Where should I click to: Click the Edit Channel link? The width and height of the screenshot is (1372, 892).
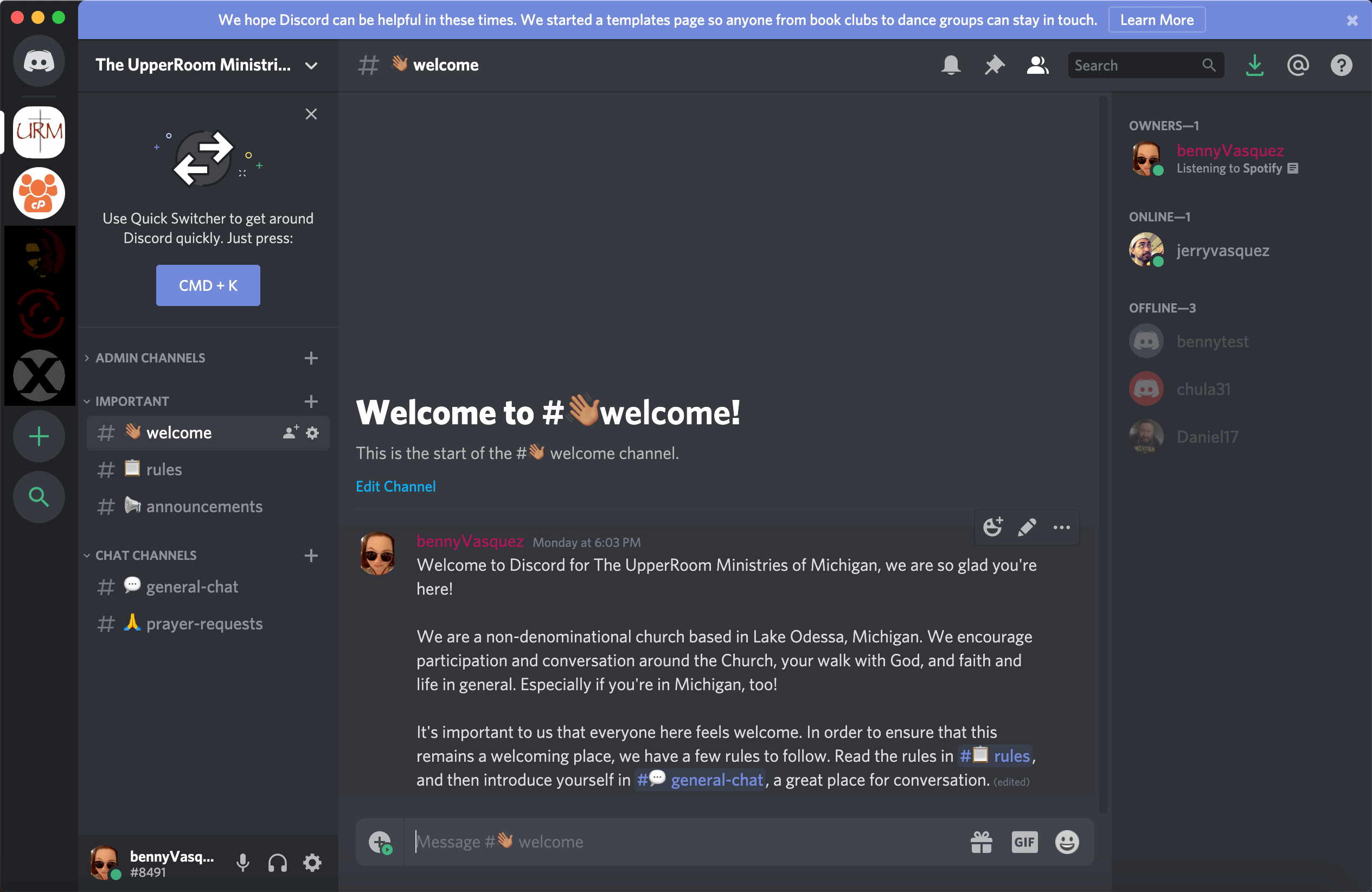[x=395, y=487]
